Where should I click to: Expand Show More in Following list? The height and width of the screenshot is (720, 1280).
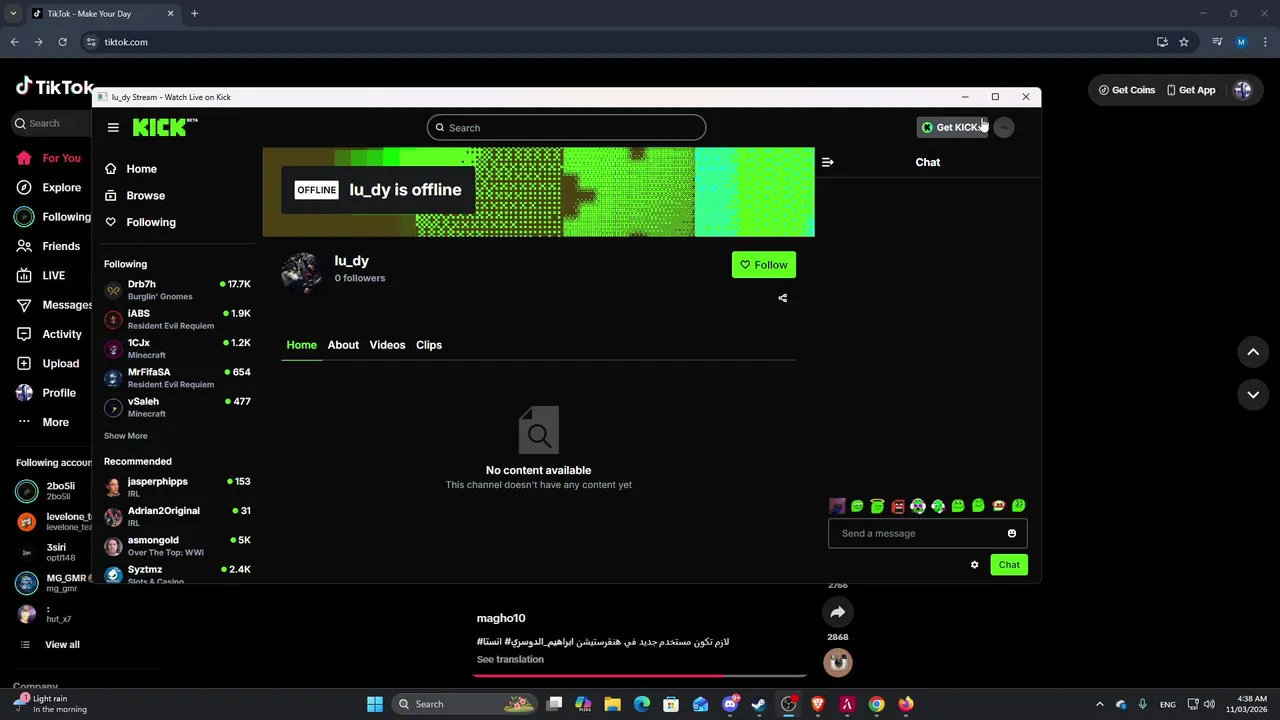125,436
